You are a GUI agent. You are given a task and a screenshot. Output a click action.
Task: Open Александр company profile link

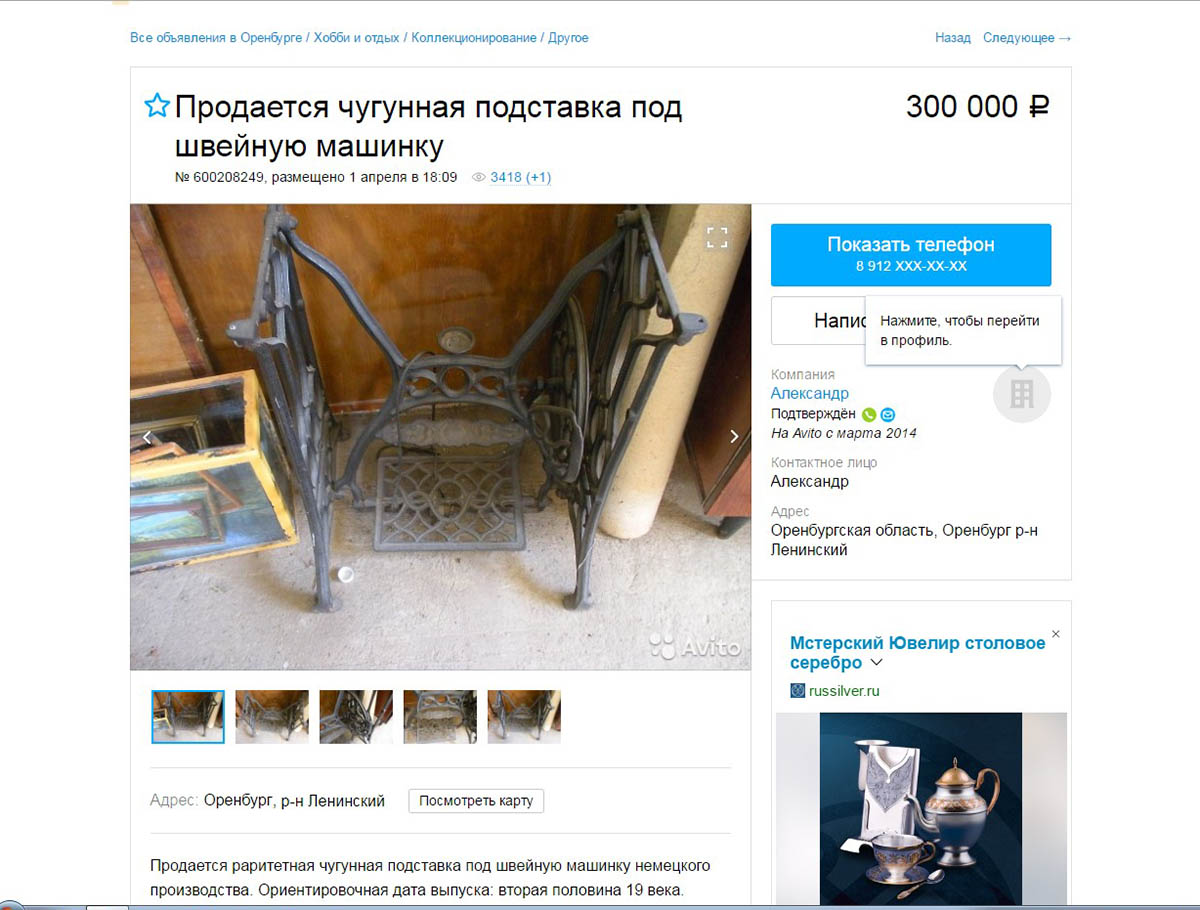pyautogui.click(x=810, y=393)
